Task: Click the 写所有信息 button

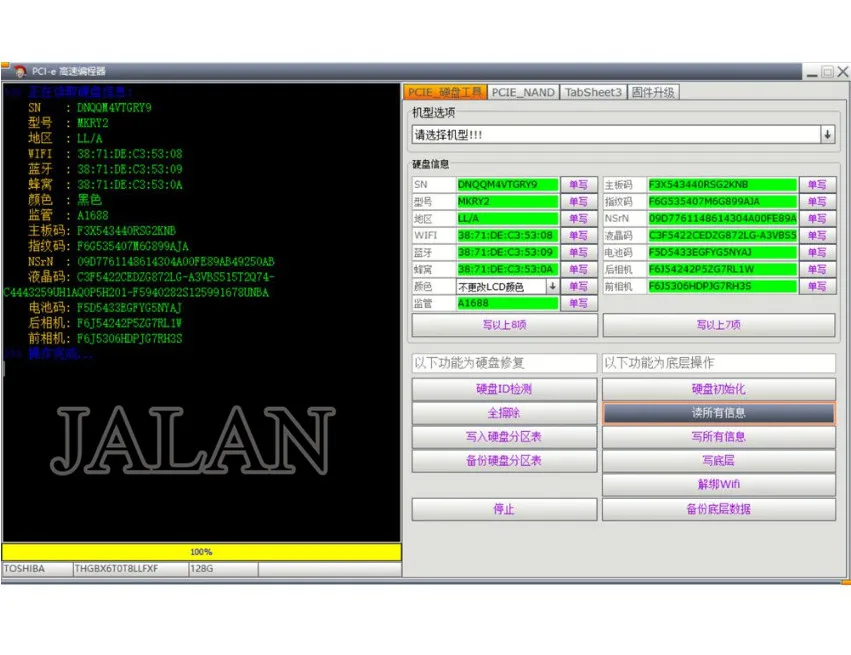Action: (x=719, y=437)
